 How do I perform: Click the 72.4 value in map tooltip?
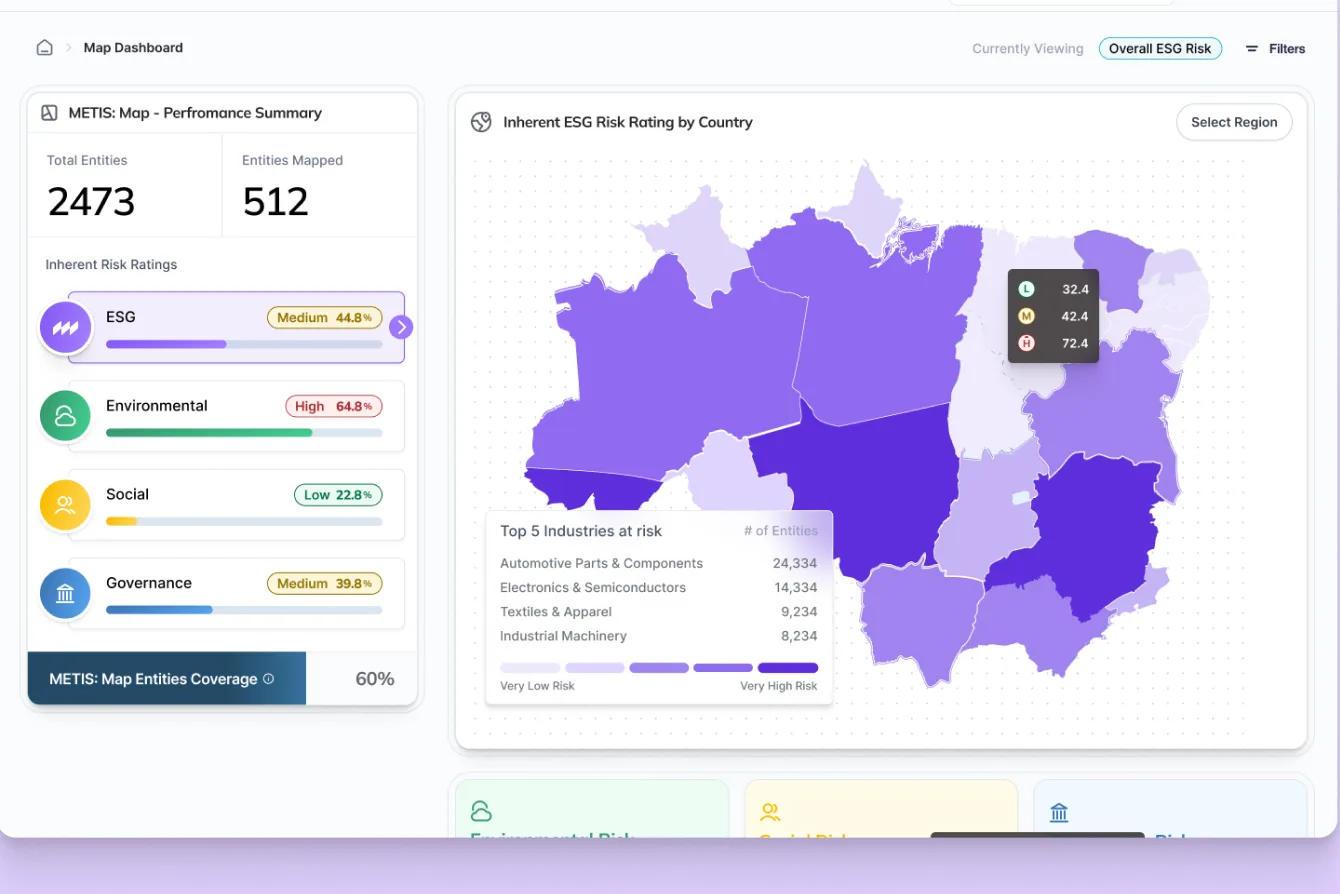pyautogui.click(x=1075, y=343)
